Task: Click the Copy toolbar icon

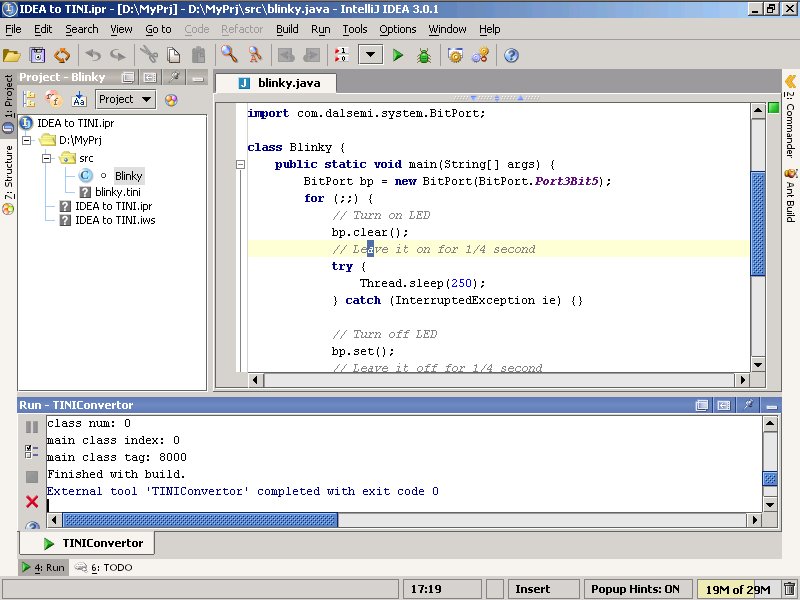Action: [x=174, y=55]
